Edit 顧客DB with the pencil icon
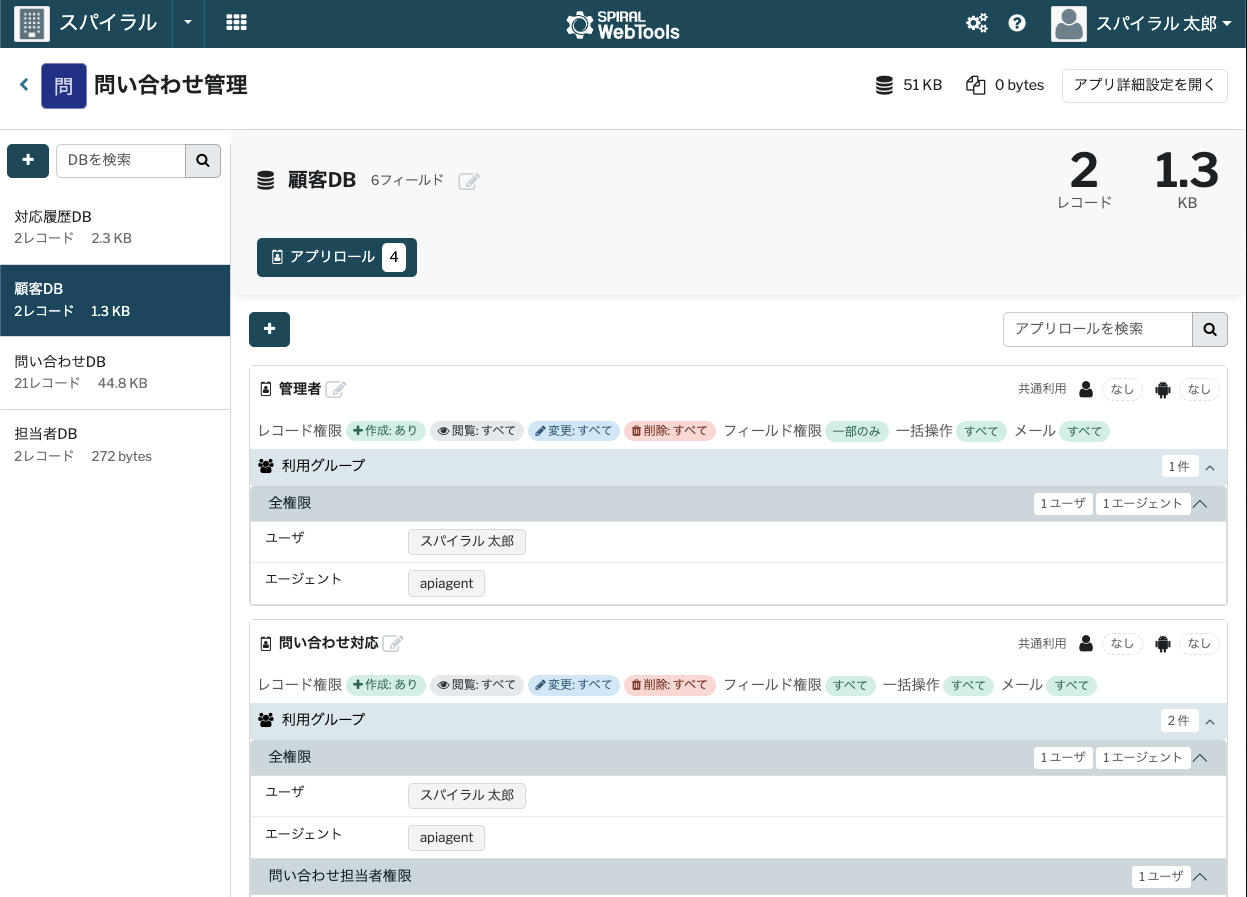The width and height of the screenshot is (1247, 897). [469, 181]
